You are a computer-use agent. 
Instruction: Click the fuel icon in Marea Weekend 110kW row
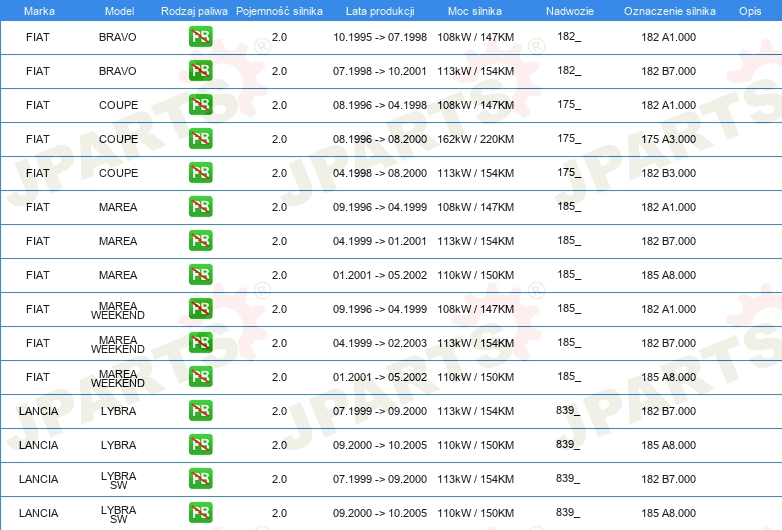[200, 376]
